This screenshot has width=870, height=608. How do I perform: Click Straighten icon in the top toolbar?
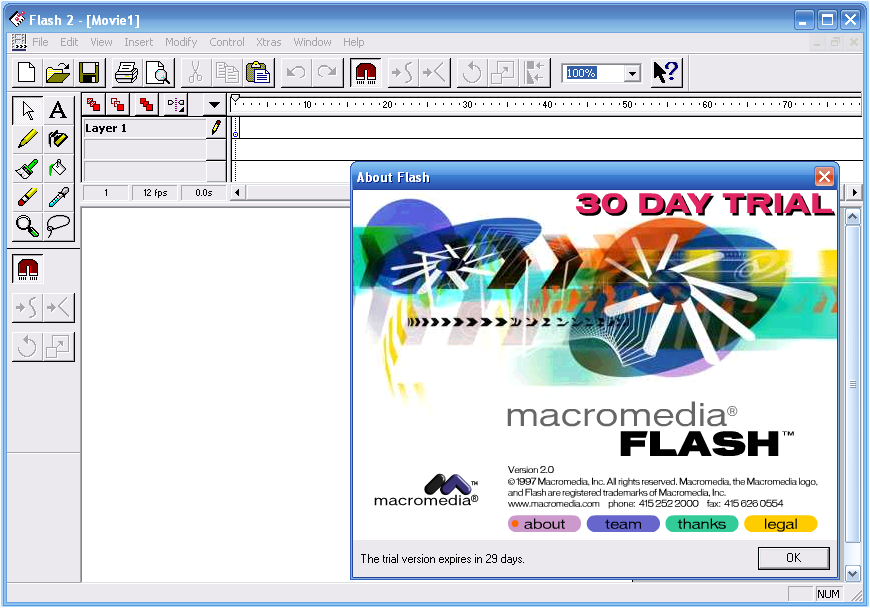434,73
